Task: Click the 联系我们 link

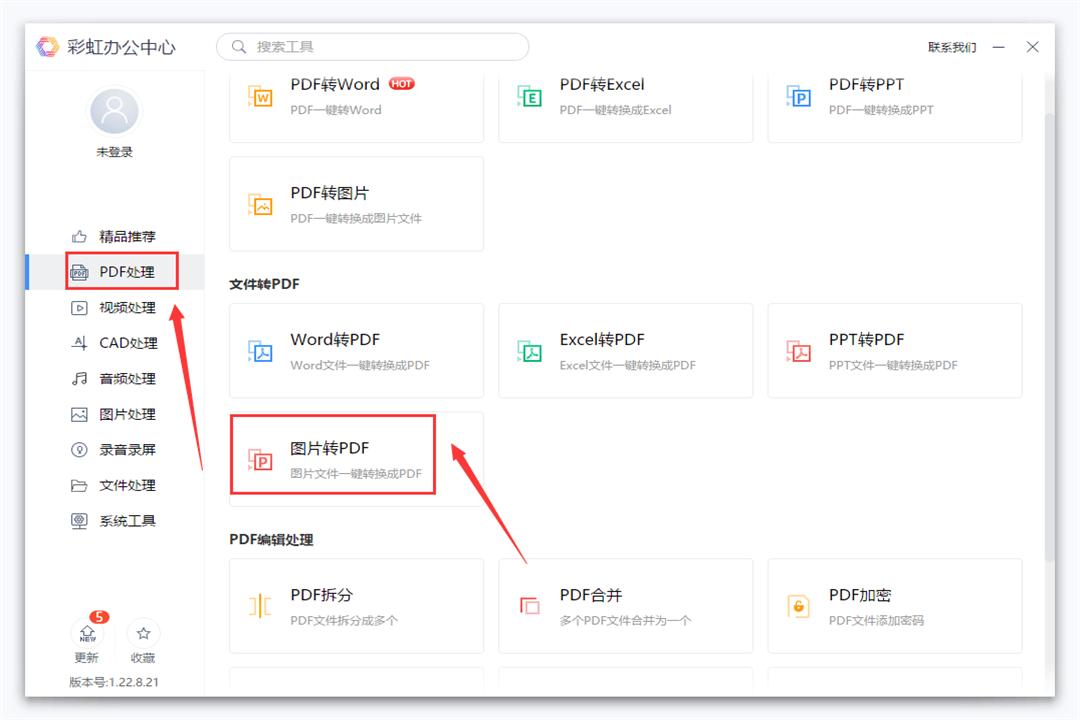Action: [950, 46]
